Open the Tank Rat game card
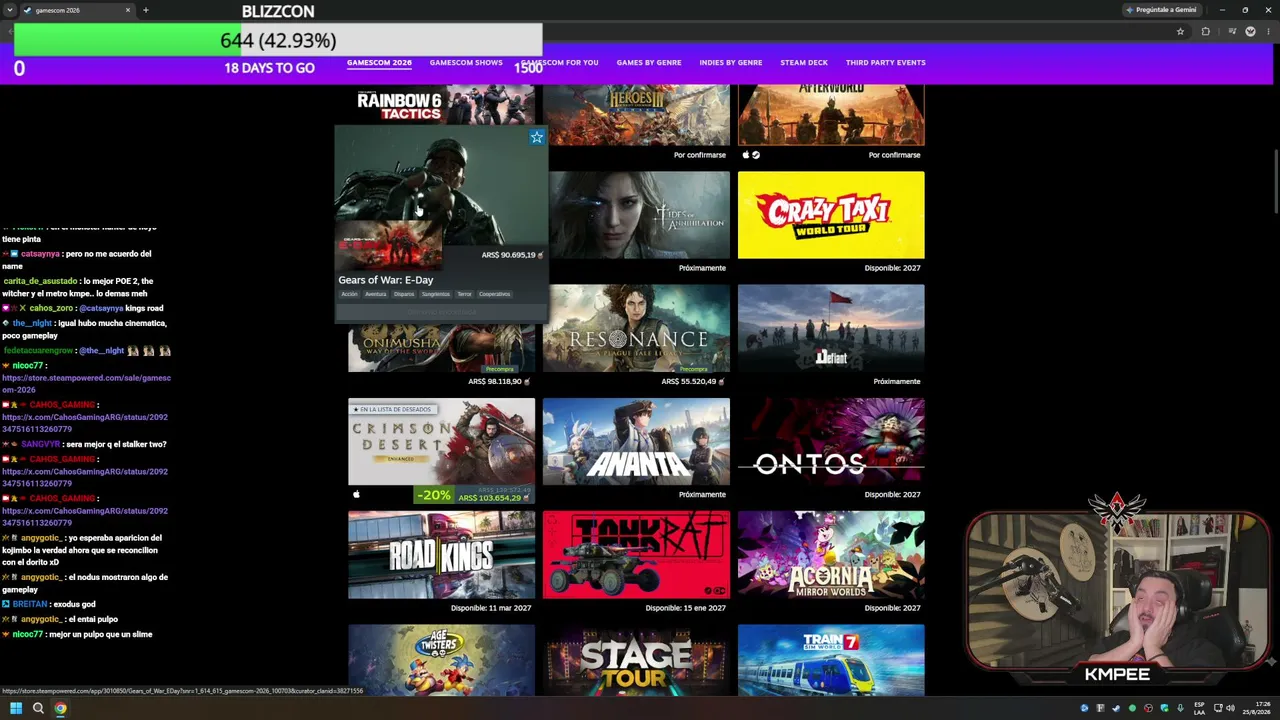 [x=636, y=555]
